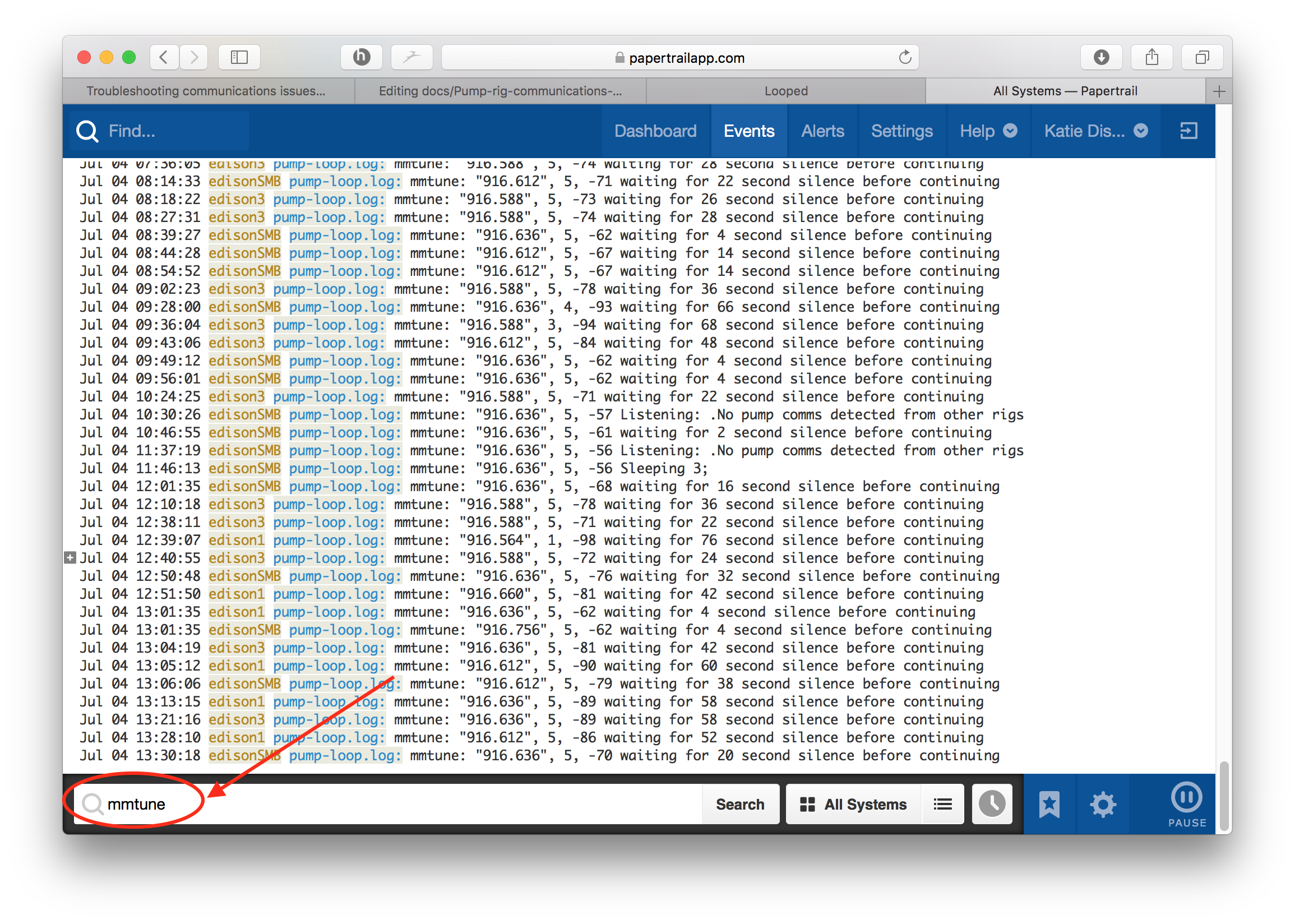
Task: Open the Hypothesis extension icon
Action: tap(362, 57)
